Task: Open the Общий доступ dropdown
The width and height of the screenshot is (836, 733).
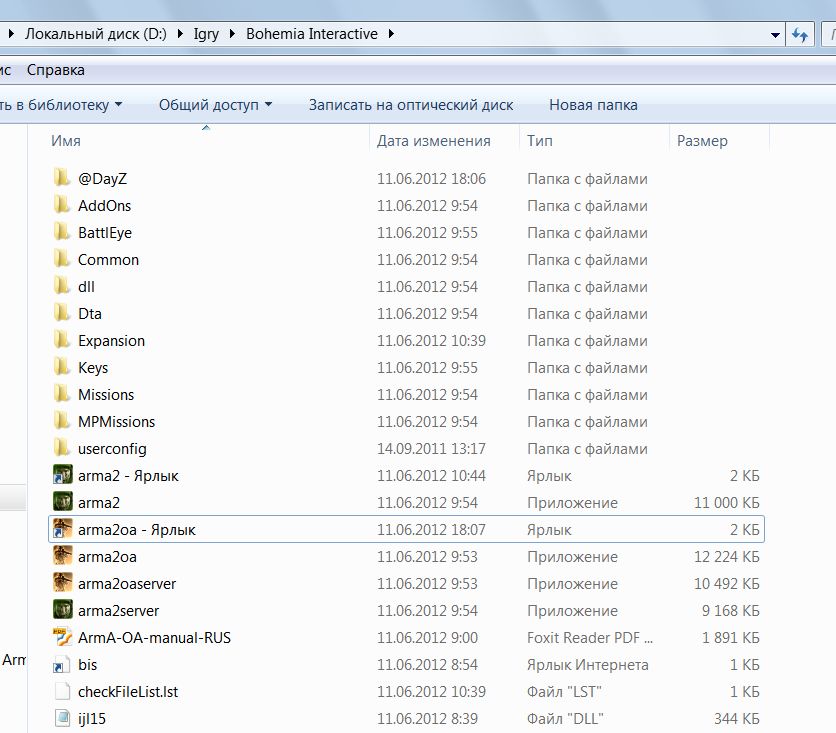Action: coord(215,104)
